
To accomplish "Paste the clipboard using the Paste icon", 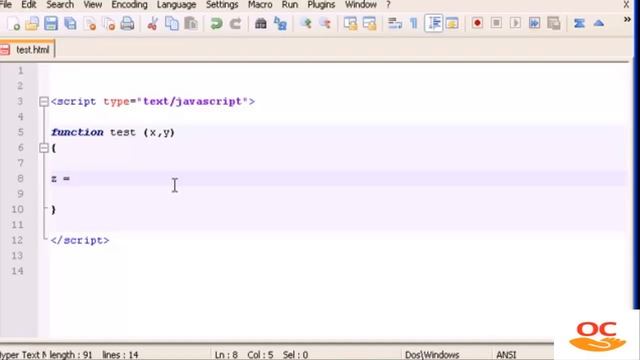I will coord(191,24).
